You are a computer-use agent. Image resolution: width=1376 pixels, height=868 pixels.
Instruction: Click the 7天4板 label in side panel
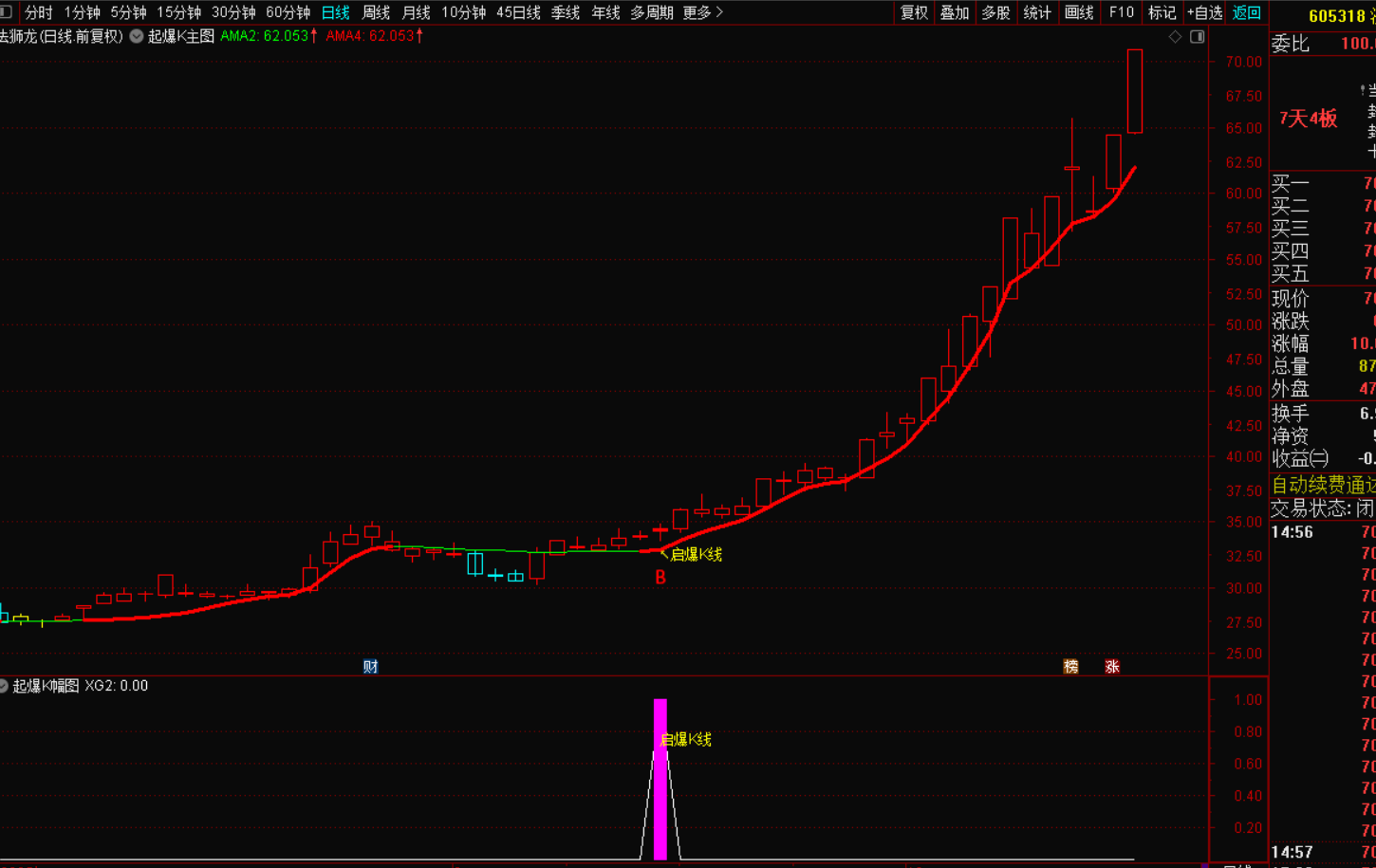1308,119
